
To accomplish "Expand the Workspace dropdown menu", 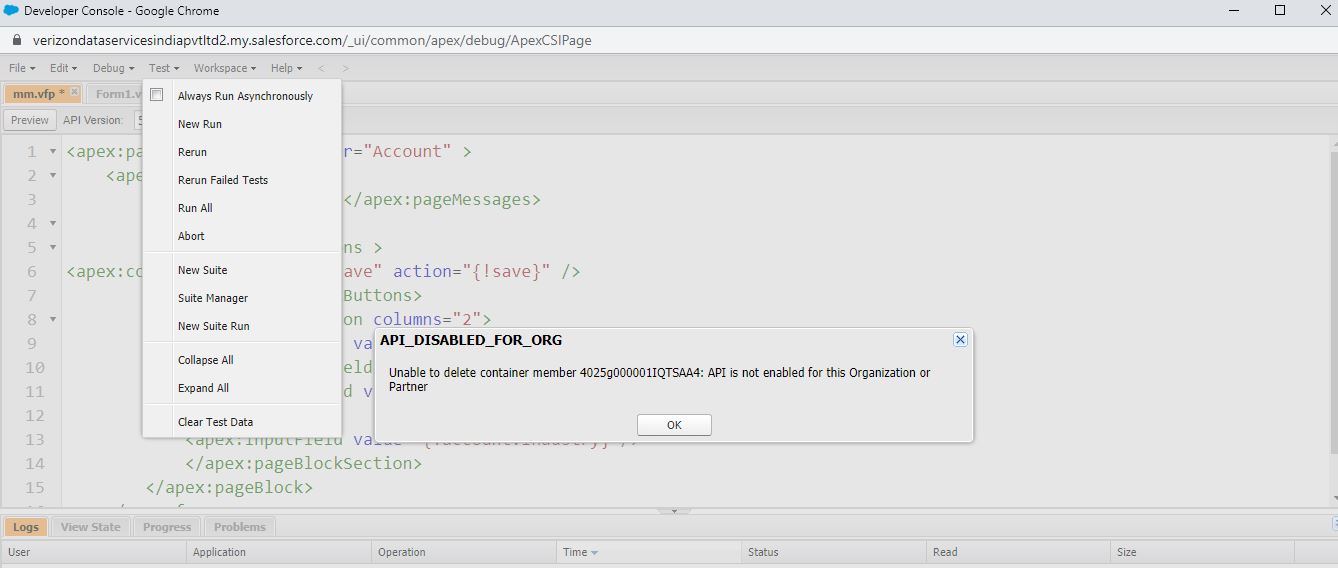I will click(224, 68).
